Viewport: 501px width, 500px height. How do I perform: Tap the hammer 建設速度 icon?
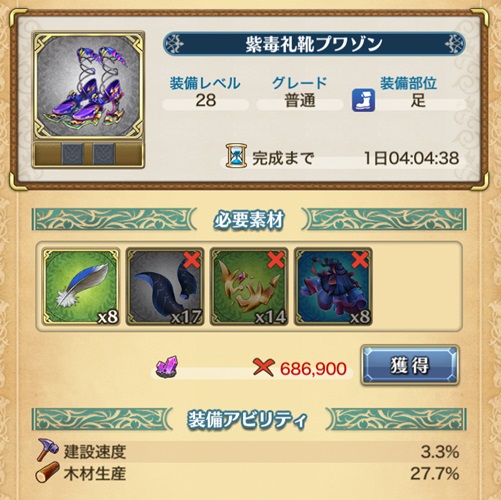click(48, 450)
